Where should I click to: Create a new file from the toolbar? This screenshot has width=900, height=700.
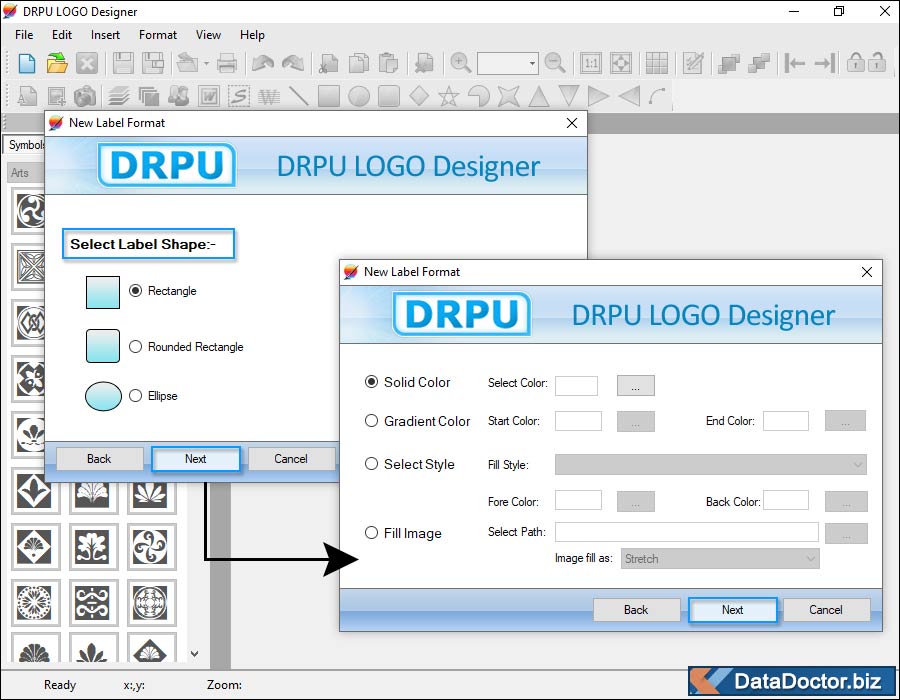click(26, 63)
